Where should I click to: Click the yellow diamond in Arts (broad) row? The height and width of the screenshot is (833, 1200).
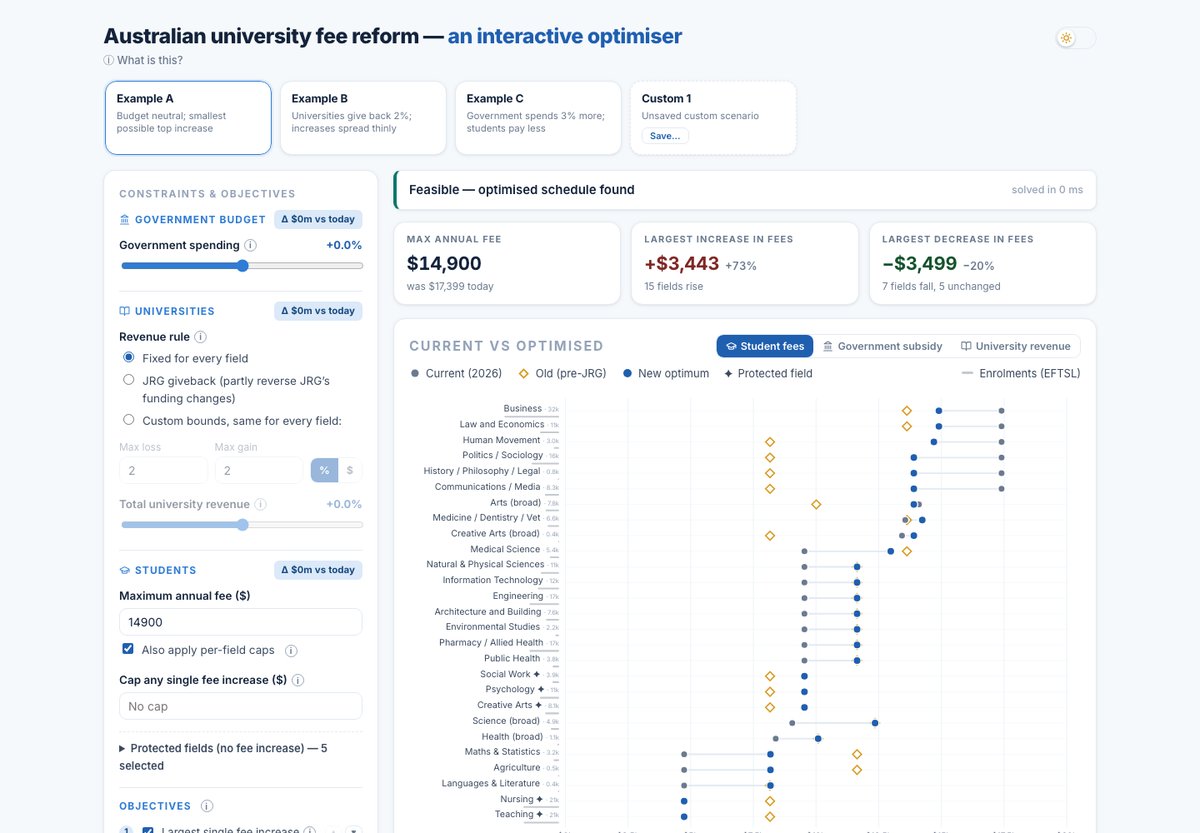click(x=816, y=504)
